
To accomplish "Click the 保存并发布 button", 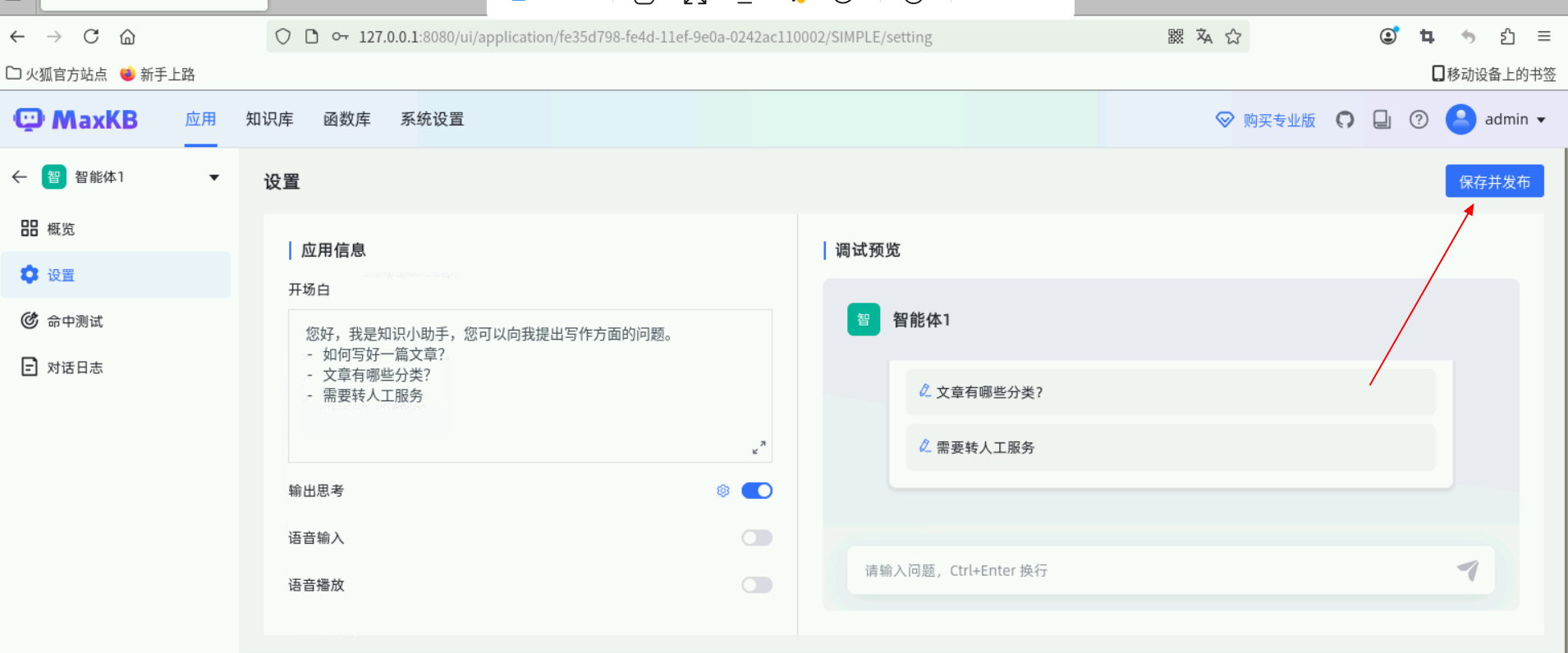I will tap(1494, 181).
